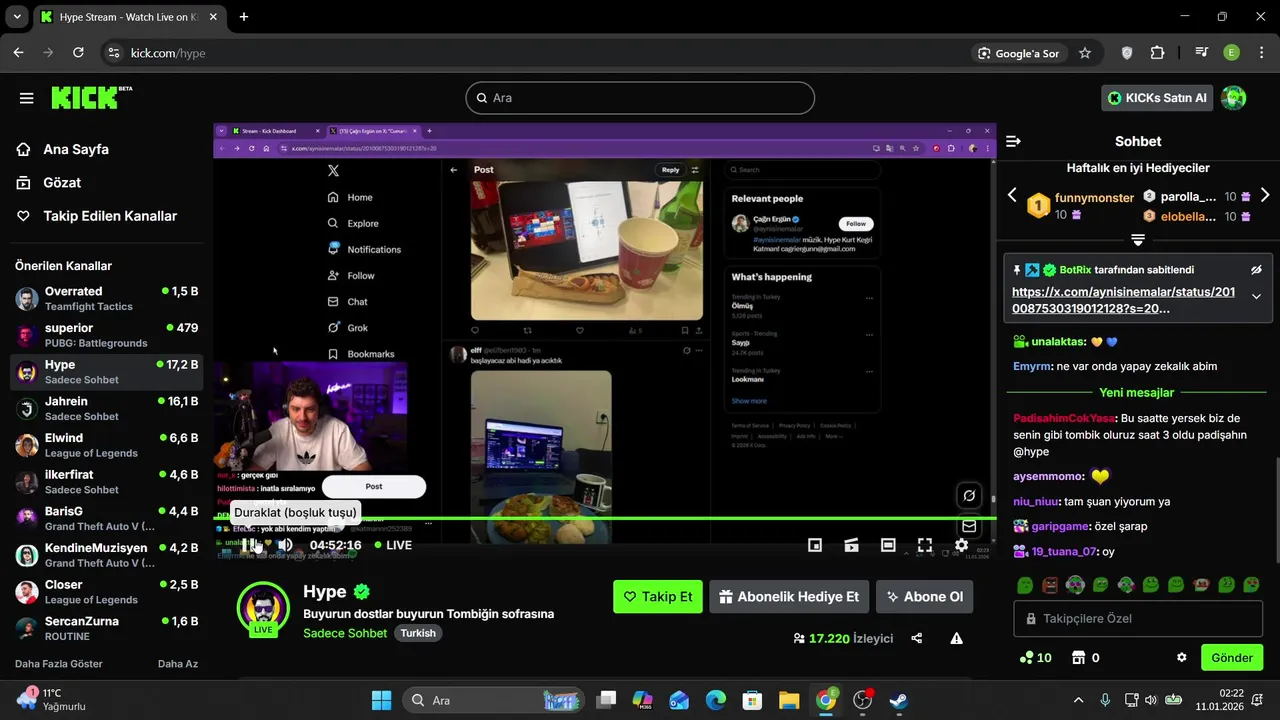Click the Takip Et follow button
This screenshot has width=1280, height=720.
tap(658, 597)
